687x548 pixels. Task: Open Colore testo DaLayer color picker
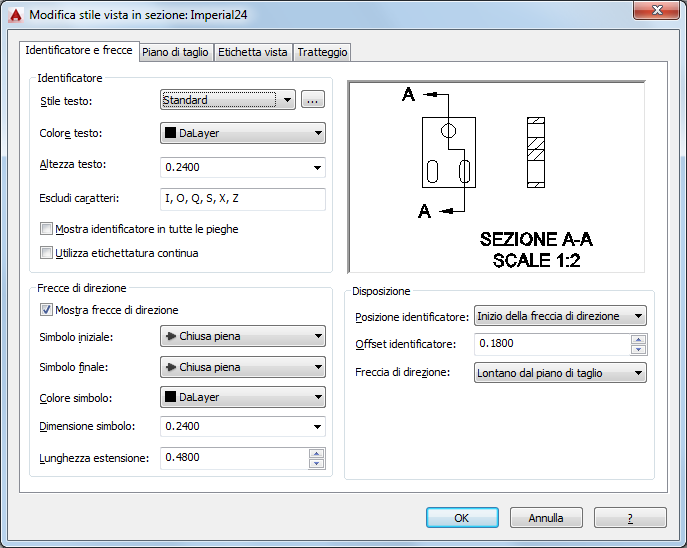coord(243,133)
